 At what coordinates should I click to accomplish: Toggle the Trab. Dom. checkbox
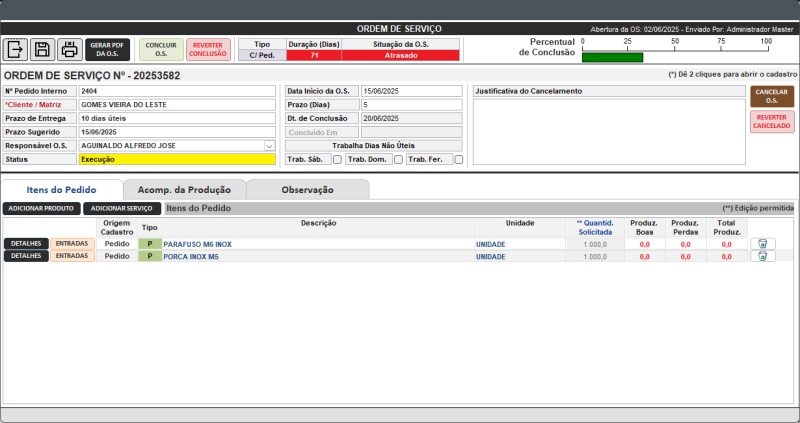pyautogui.click(x=398, y=159)
